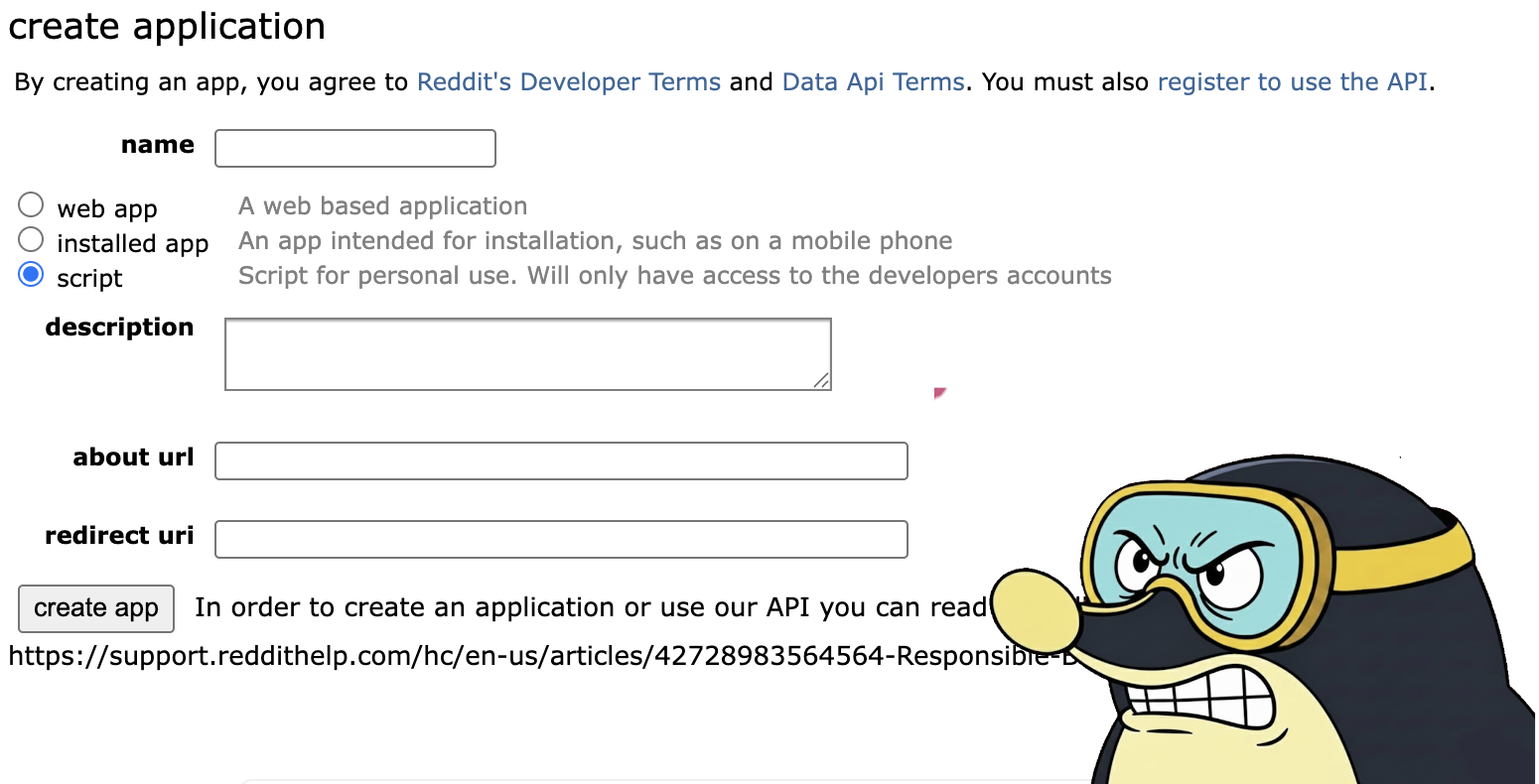Click inside the "redirect uri" field
The height and width of the screenshot is (784, 1539).
pyautogui.click(x=560, y=539)
